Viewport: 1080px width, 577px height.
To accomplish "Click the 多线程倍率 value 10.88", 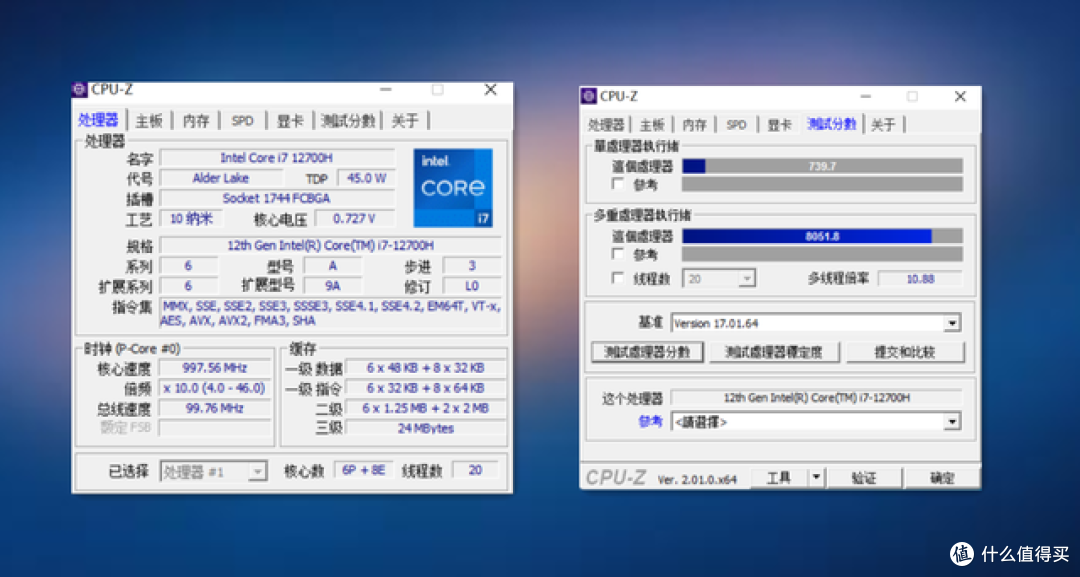I will (920, 279).
